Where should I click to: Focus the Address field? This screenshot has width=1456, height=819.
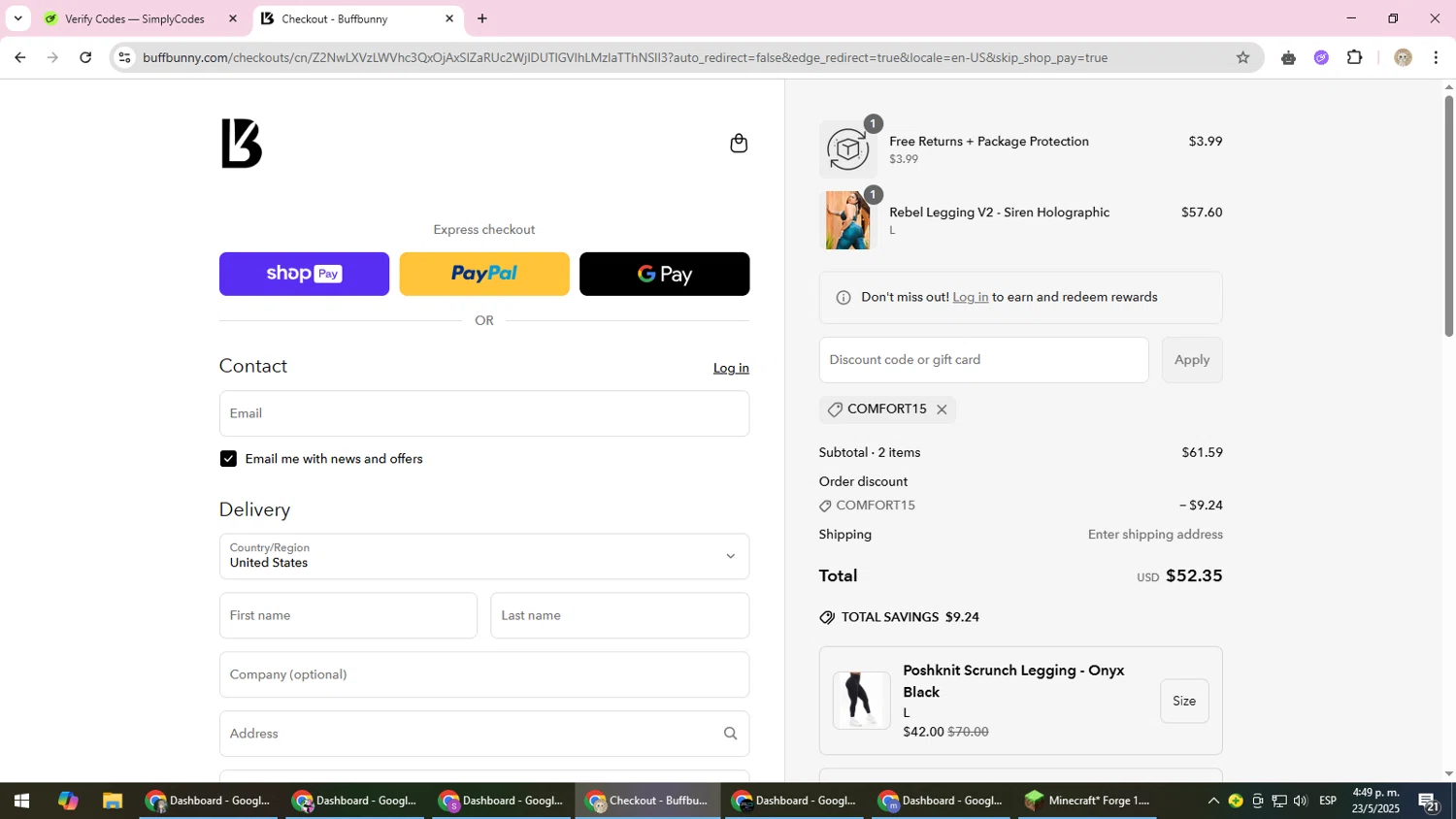pos(484,734)
